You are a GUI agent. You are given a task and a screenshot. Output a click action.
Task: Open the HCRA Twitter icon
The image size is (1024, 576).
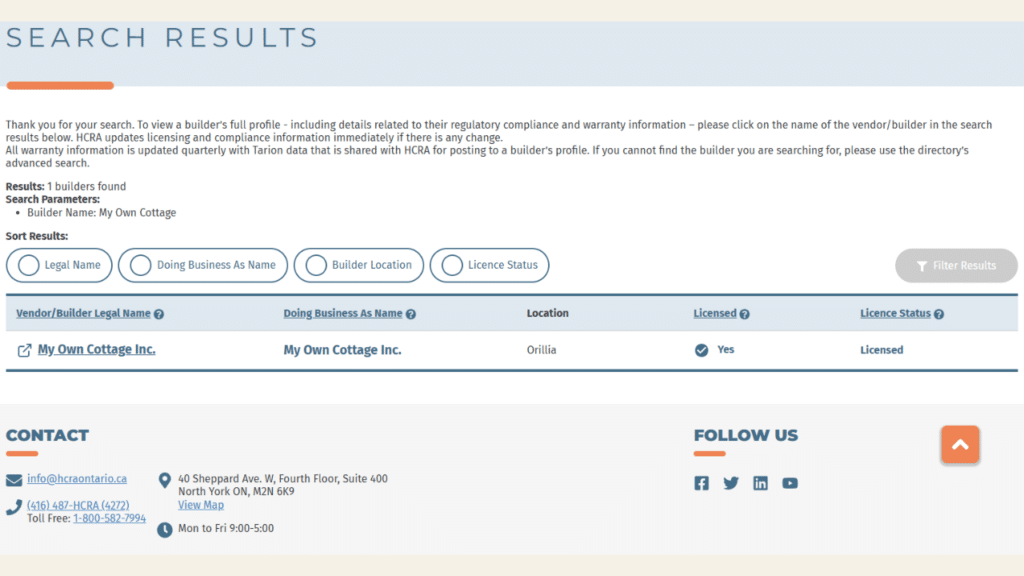pos(731,483)
